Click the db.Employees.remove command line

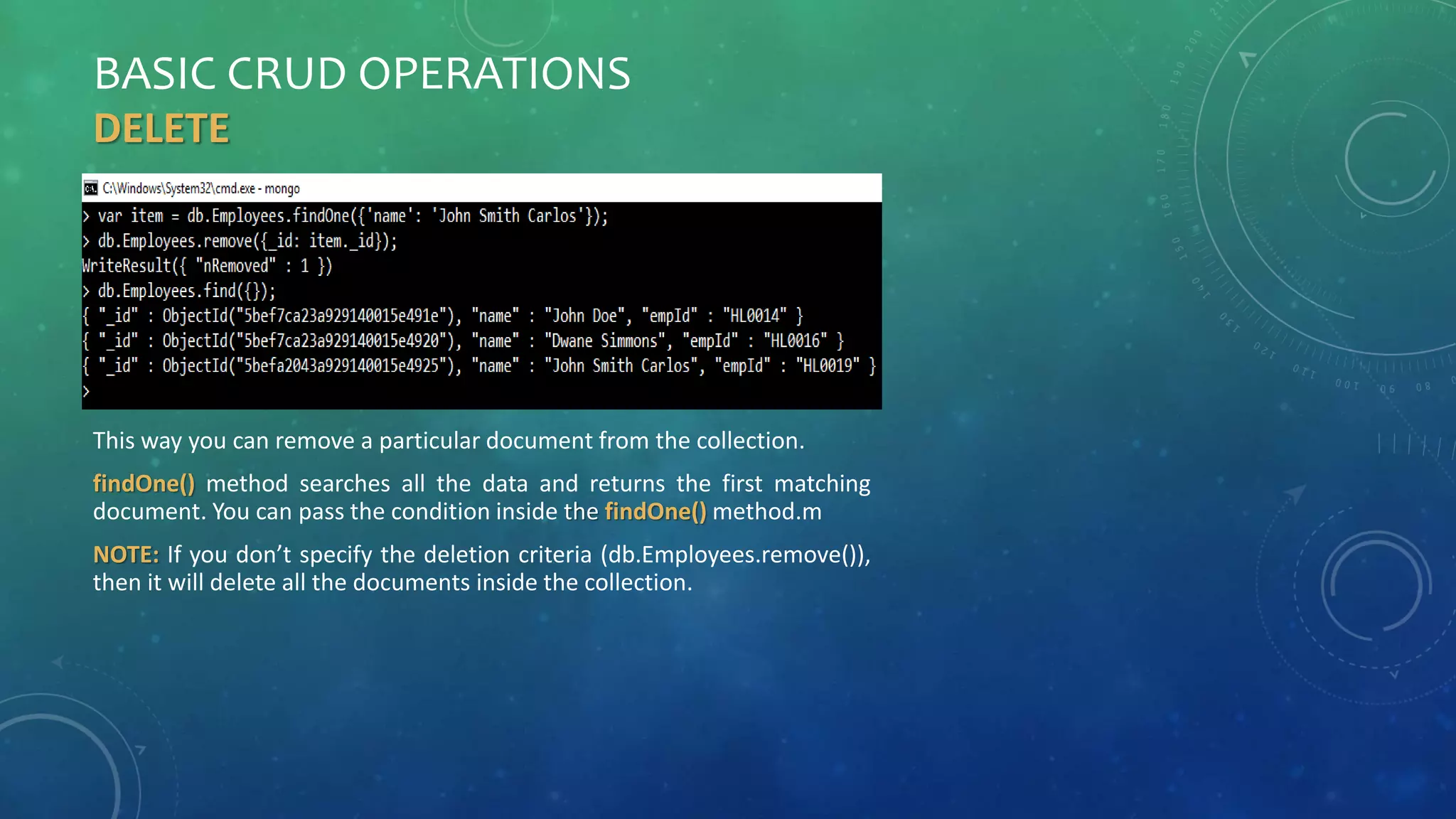coord(240,241)
